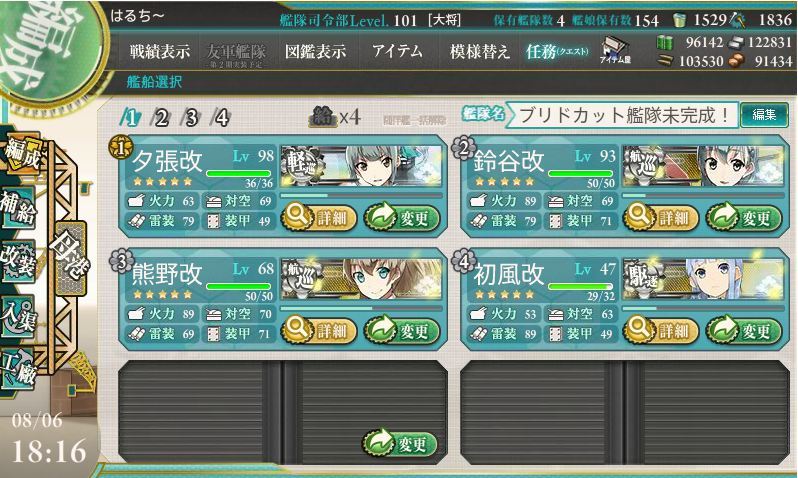The image size is (798, 478).
Task: Click the 編成 organize side menu icon
Action: [x=20, y=154]
